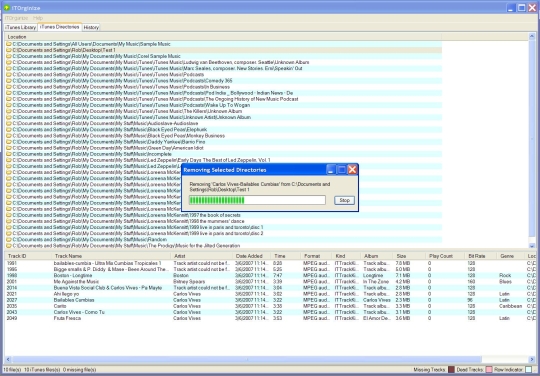
Task: Open the Help menu
Action: click(x=38, y=18)
